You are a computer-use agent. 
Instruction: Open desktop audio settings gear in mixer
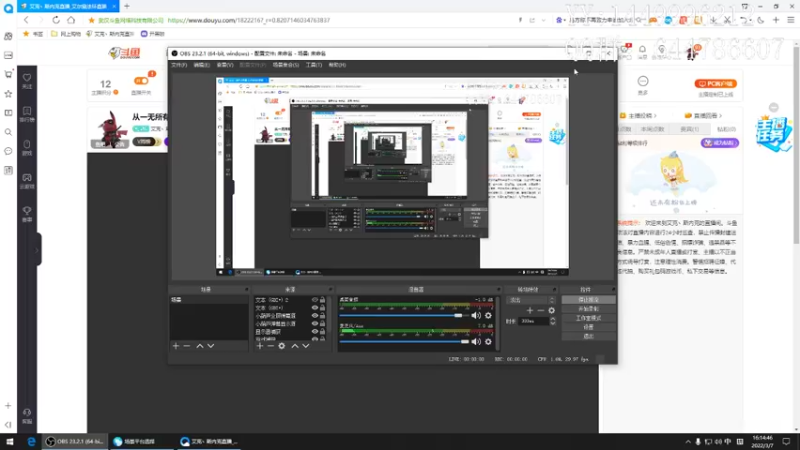pos(488,315)
